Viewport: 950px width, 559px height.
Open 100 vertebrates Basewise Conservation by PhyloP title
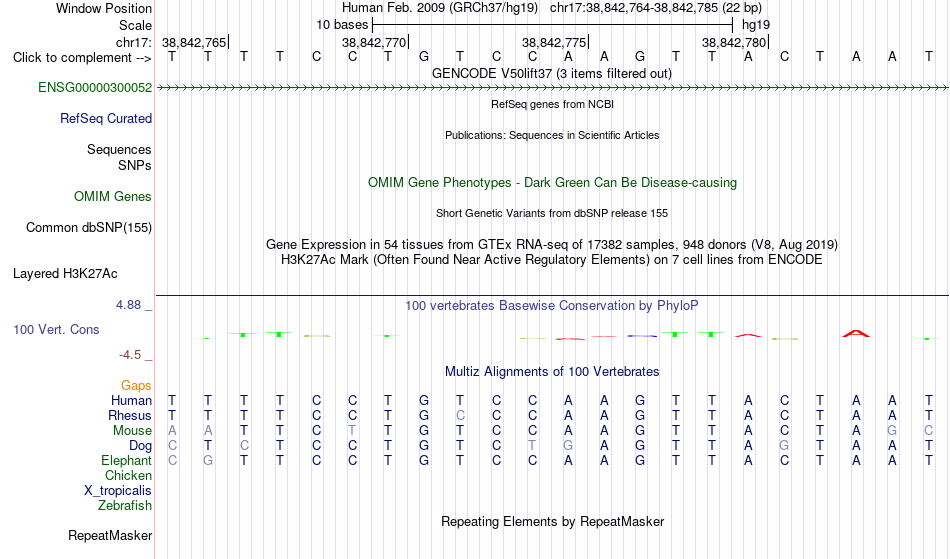click(552, 306)
